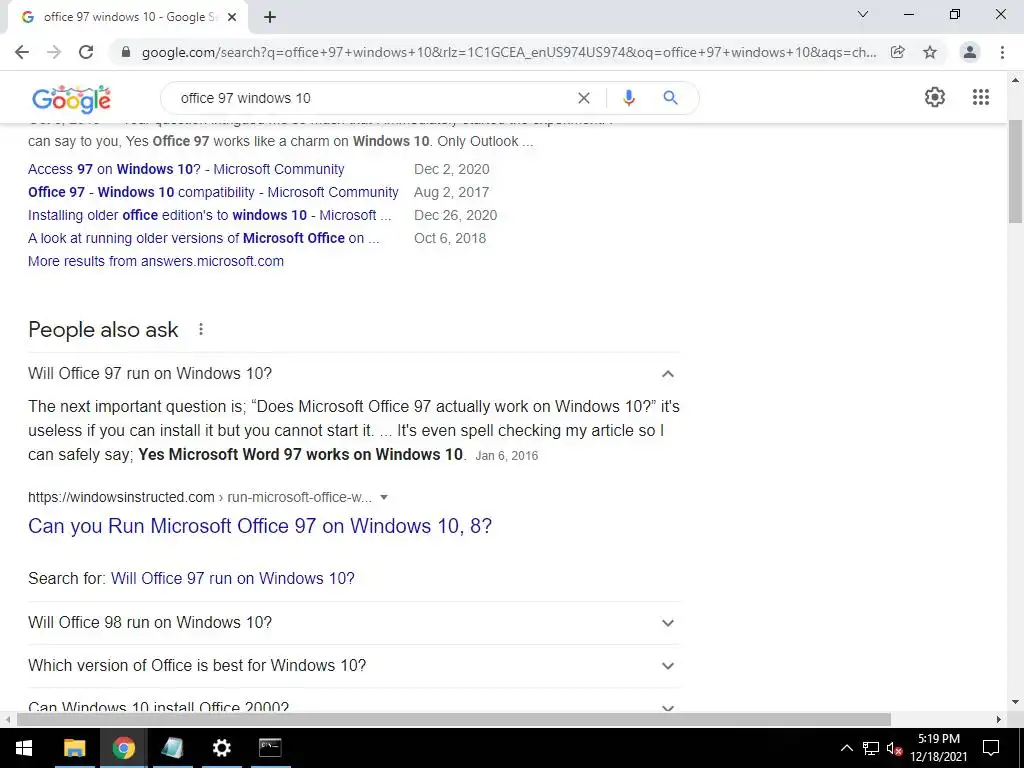
Task: Expand Will Office 98 run question
Action: click(x=354, y=622)
